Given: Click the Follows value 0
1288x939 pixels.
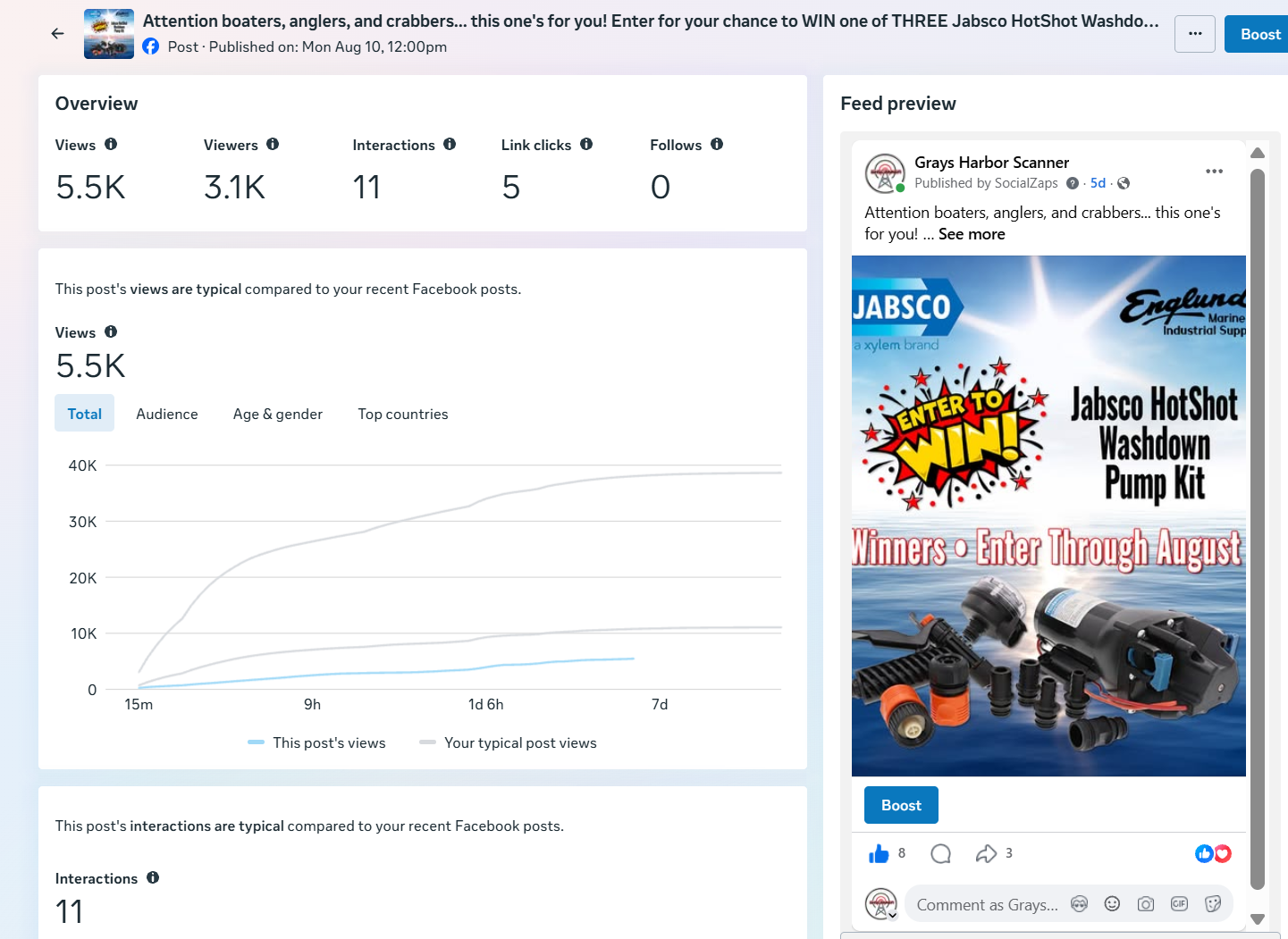Looking at the screenshot, I should pos(660,187).
